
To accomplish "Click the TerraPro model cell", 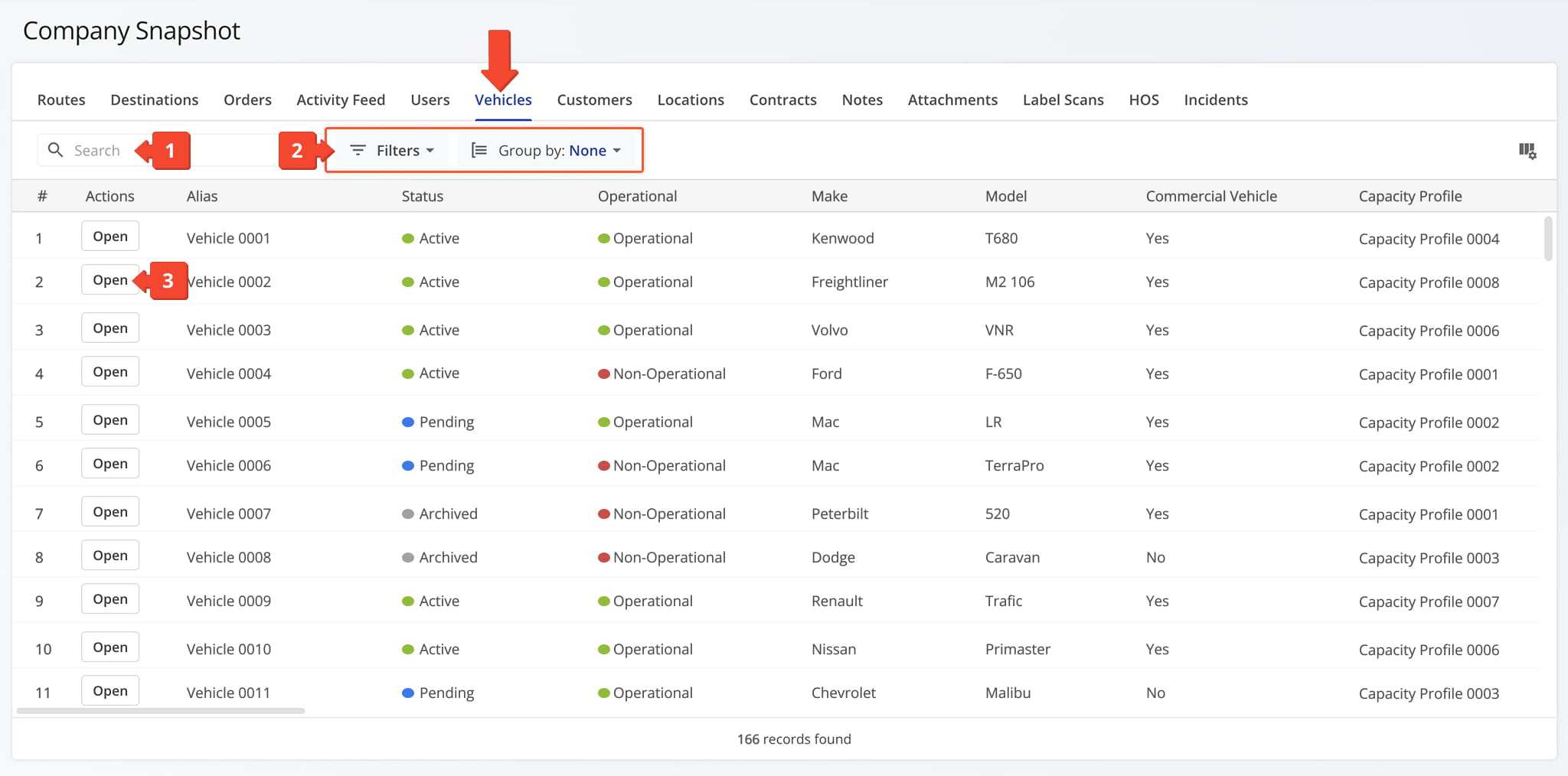I will click(x=1014, y=465).
